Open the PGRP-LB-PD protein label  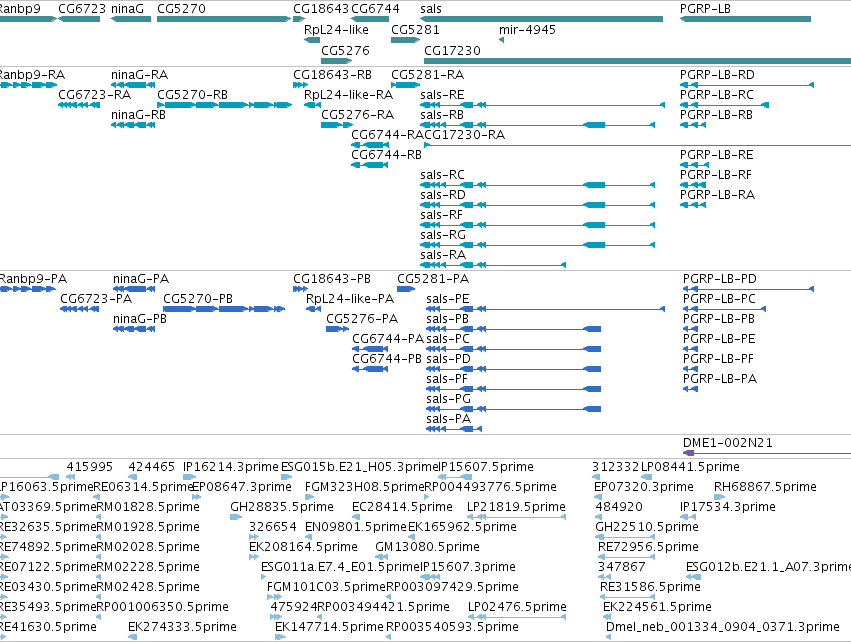click(x=720, y=279)
